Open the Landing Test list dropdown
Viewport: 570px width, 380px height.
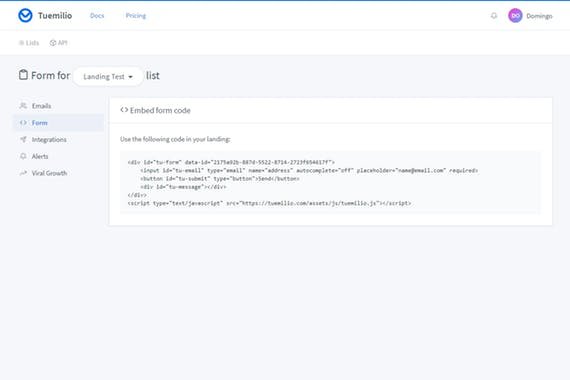pyautogui.click(x=108, y=76)
